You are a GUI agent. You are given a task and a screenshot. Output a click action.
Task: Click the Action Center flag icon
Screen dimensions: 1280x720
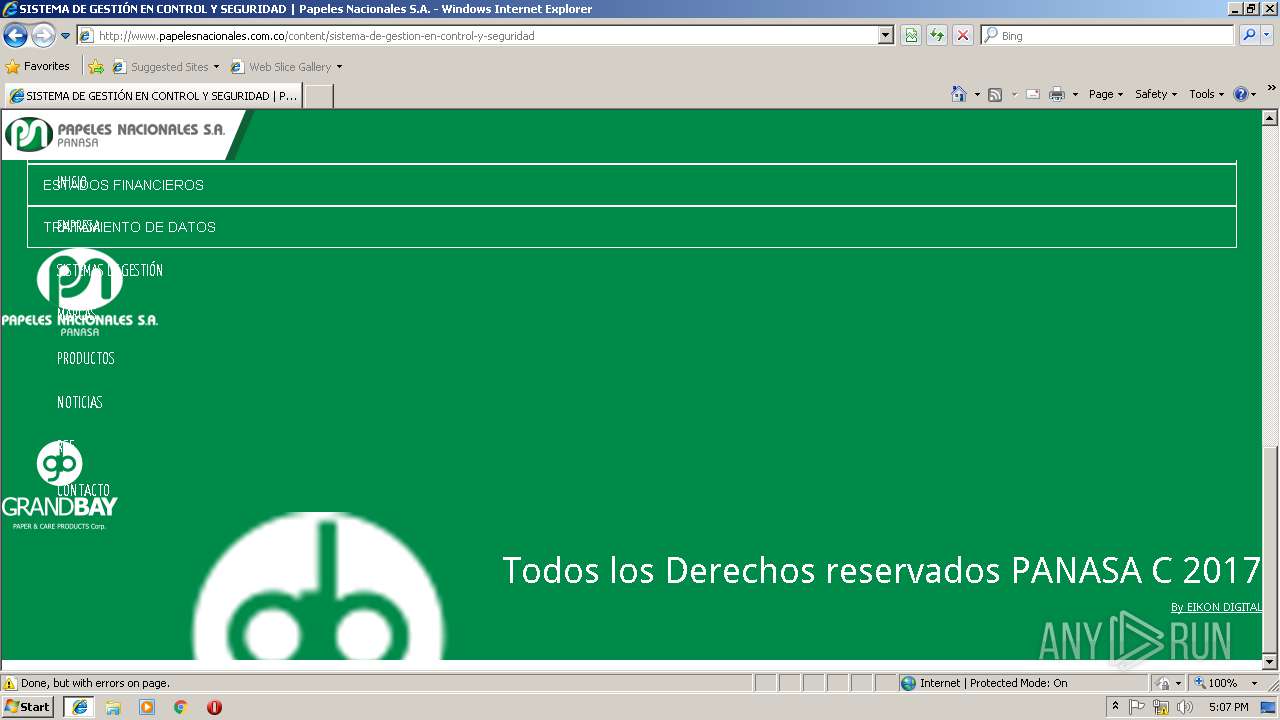[x=1137, y=707]
